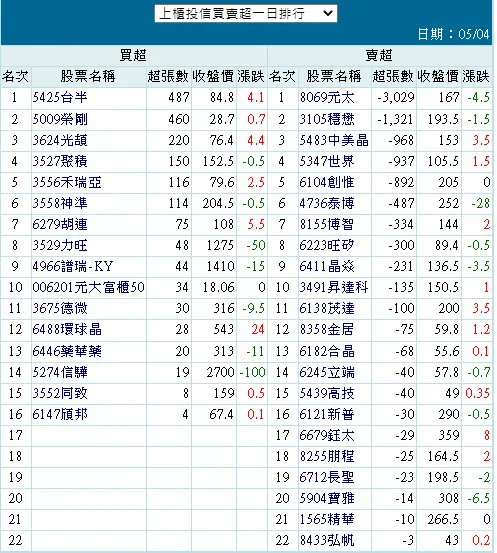This screenshot has height=553, width=497.
Task: View stock 6488環球晶
Action: coord(67,329)
